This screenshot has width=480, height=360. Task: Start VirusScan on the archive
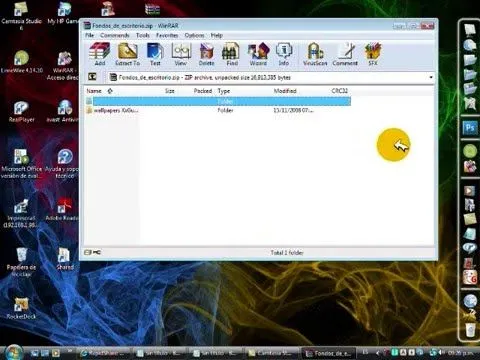[315, 54]
